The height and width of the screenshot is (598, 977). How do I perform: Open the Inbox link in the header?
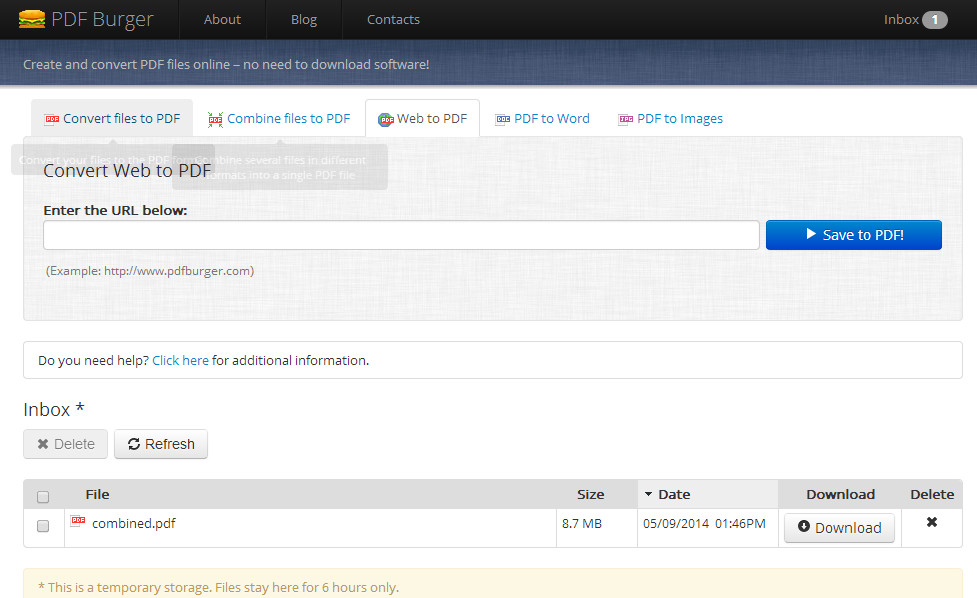901,20
